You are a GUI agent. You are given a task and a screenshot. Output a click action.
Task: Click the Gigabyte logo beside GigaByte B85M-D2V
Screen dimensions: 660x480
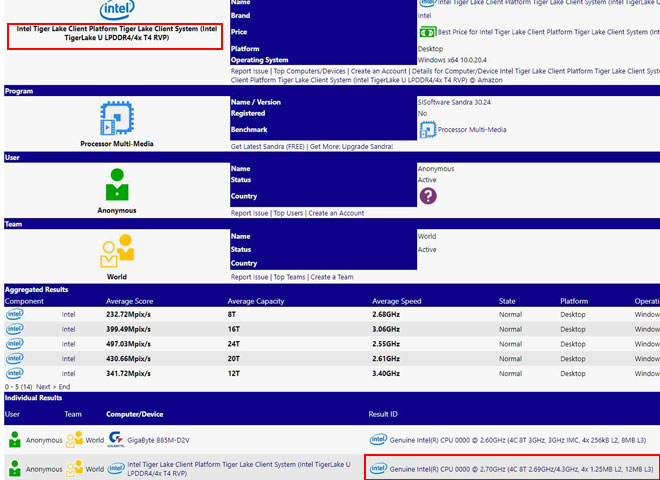pyautogui.click(x=116, y=440)
